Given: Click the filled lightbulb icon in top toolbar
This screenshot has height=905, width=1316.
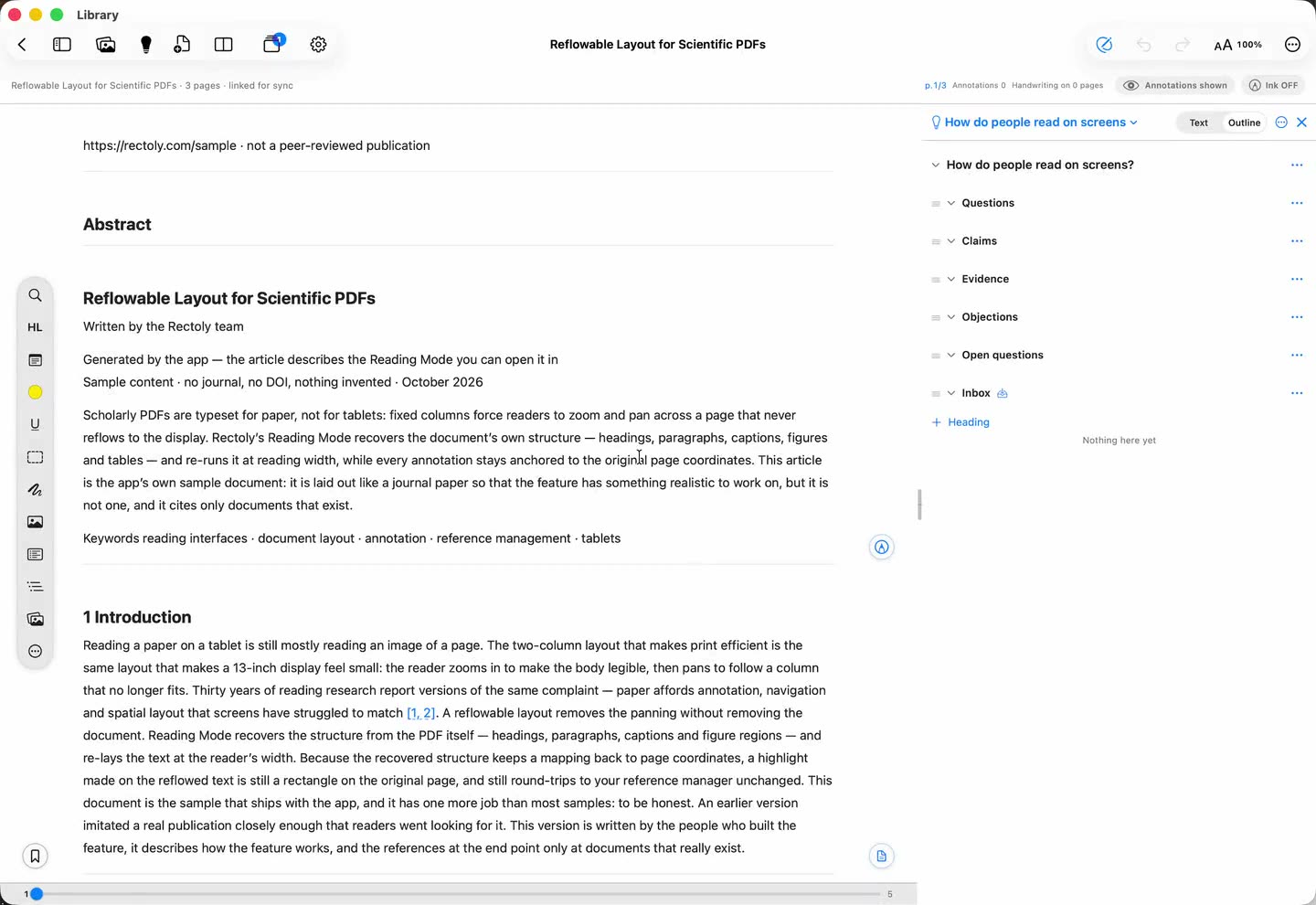Looking at the screenshot, I should tap(145, 44).
